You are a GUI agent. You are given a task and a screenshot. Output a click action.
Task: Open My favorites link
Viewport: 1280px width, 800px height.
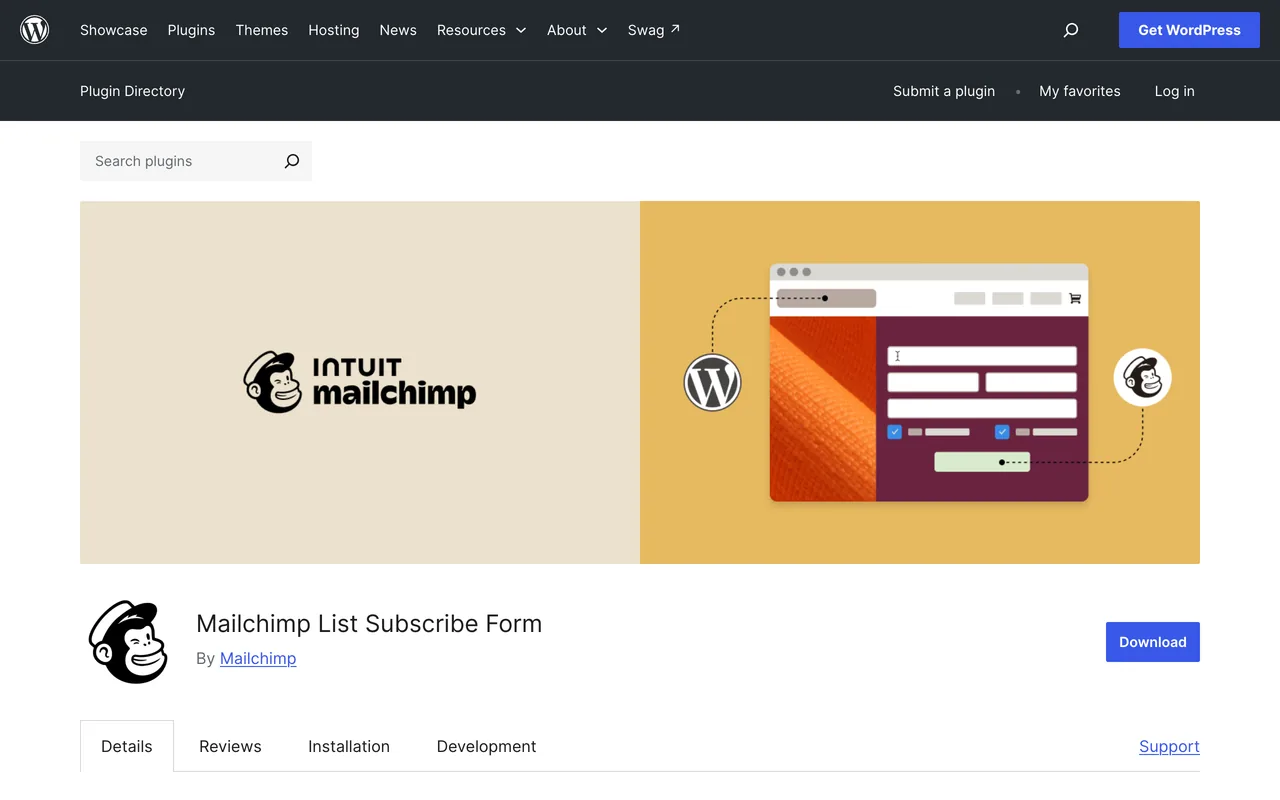[x=1080, y=91]
